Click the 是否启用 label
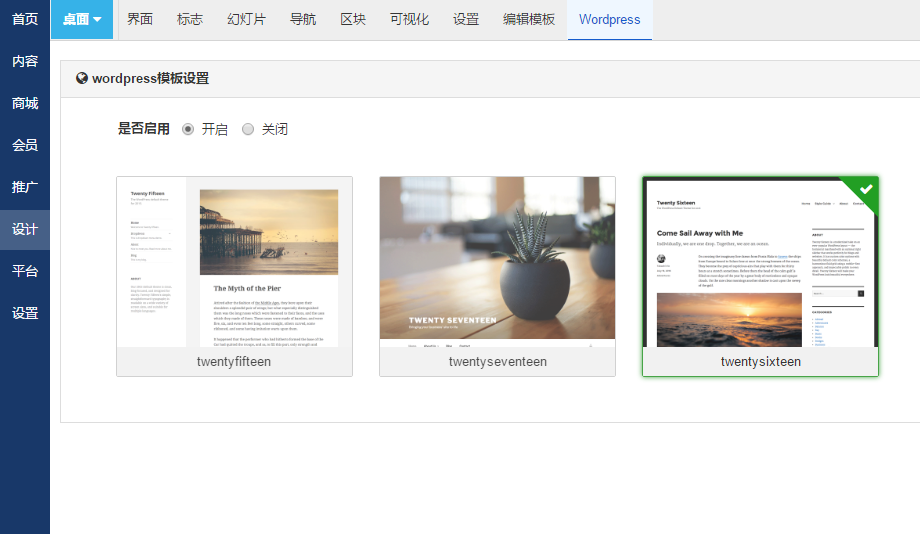The height and width of the screenshot is (534, 920). pos(144,129)
